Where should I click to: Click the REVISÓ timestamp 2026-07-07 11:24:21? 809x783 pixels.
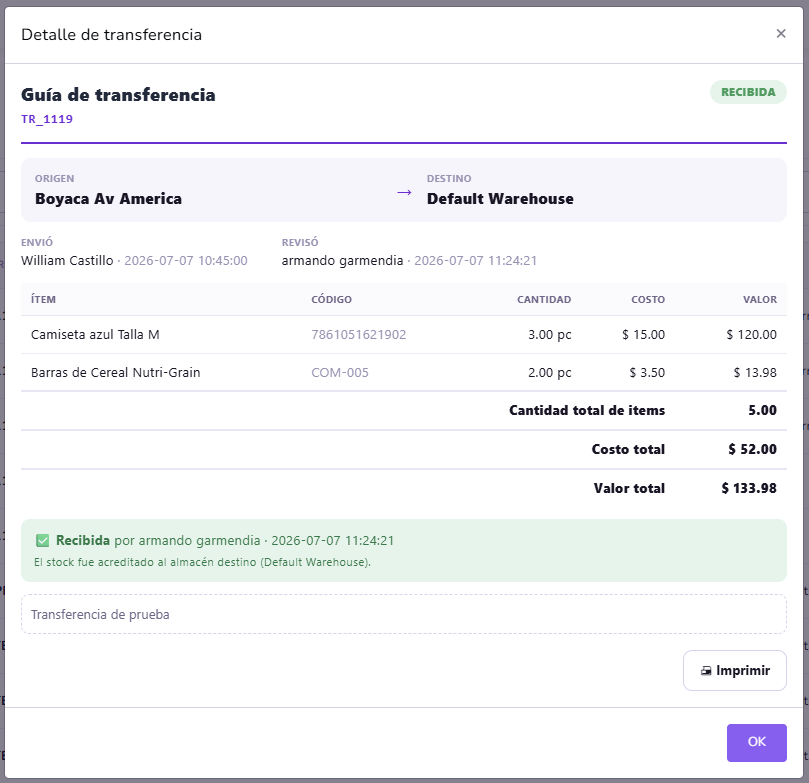(475, 260)
